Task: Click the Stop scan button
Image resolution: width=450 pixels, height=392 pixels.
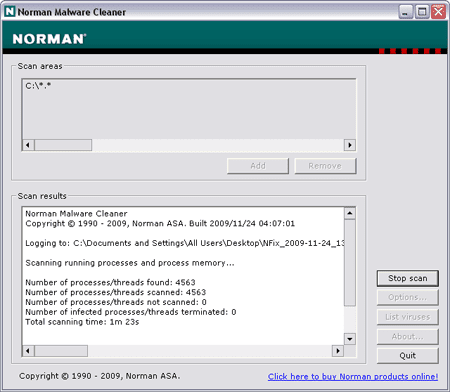Action: [407, 278]
